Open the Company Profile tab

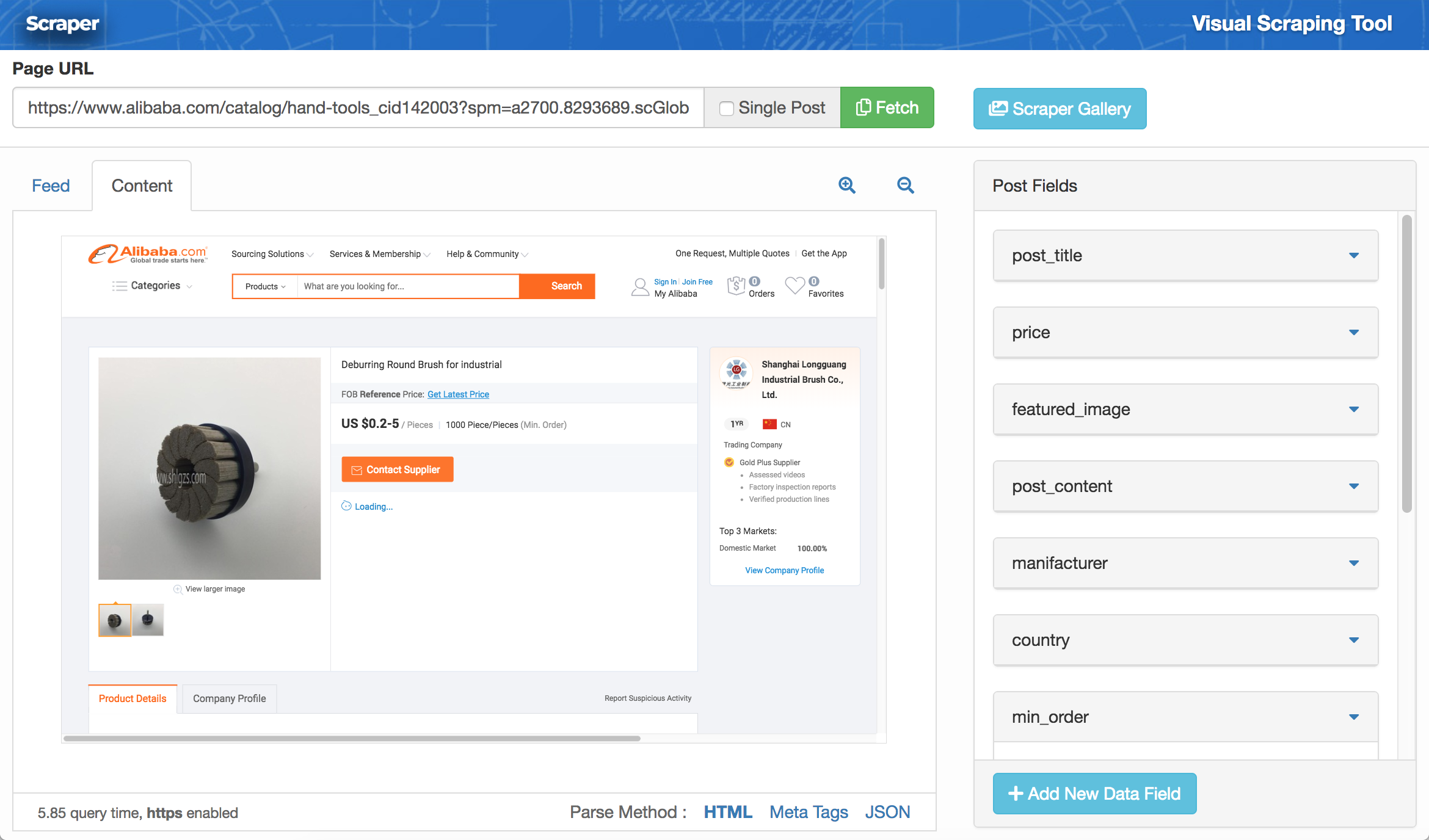(x=229, y=698)
